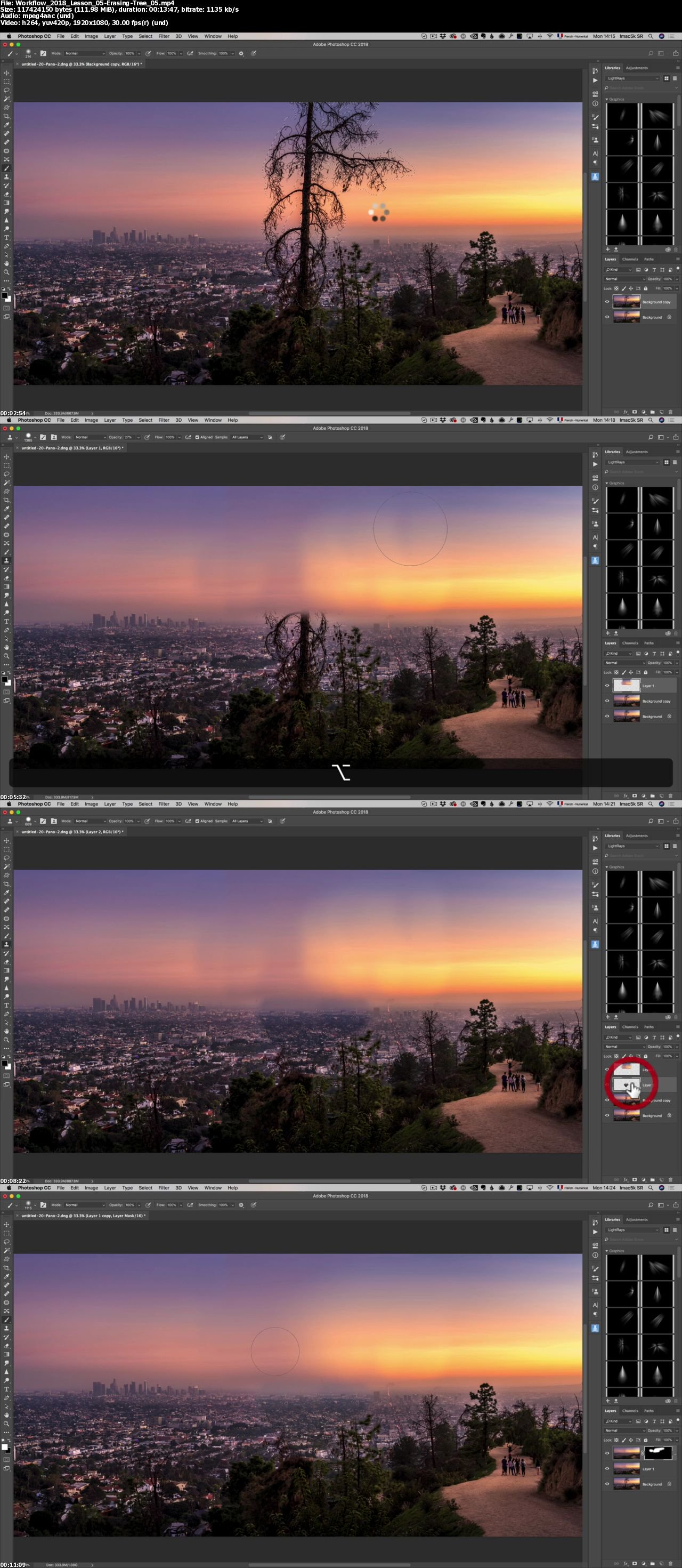Screen dimensions: 682x1568
Task: In the 14:24 frame, hide the Layer 1 copy layer
Action: click(x=606, y=1453)
